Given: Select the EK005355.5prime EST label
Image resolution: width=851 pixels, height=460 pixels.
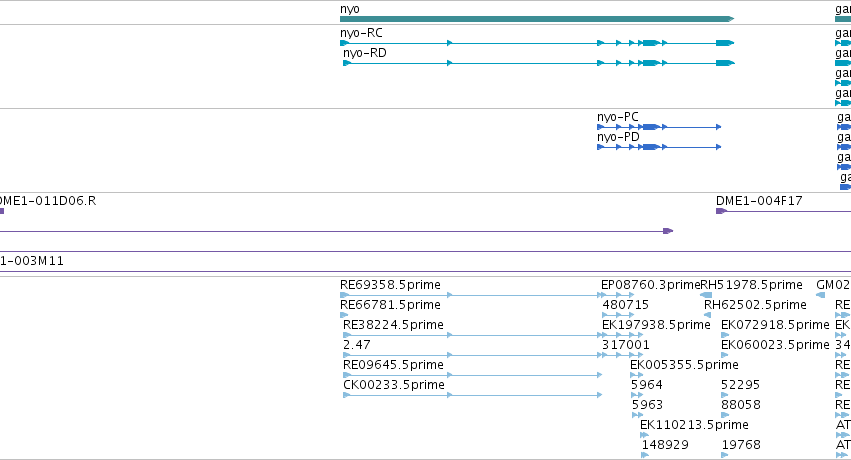Looking at the screenshot, I should pos(684,365).
